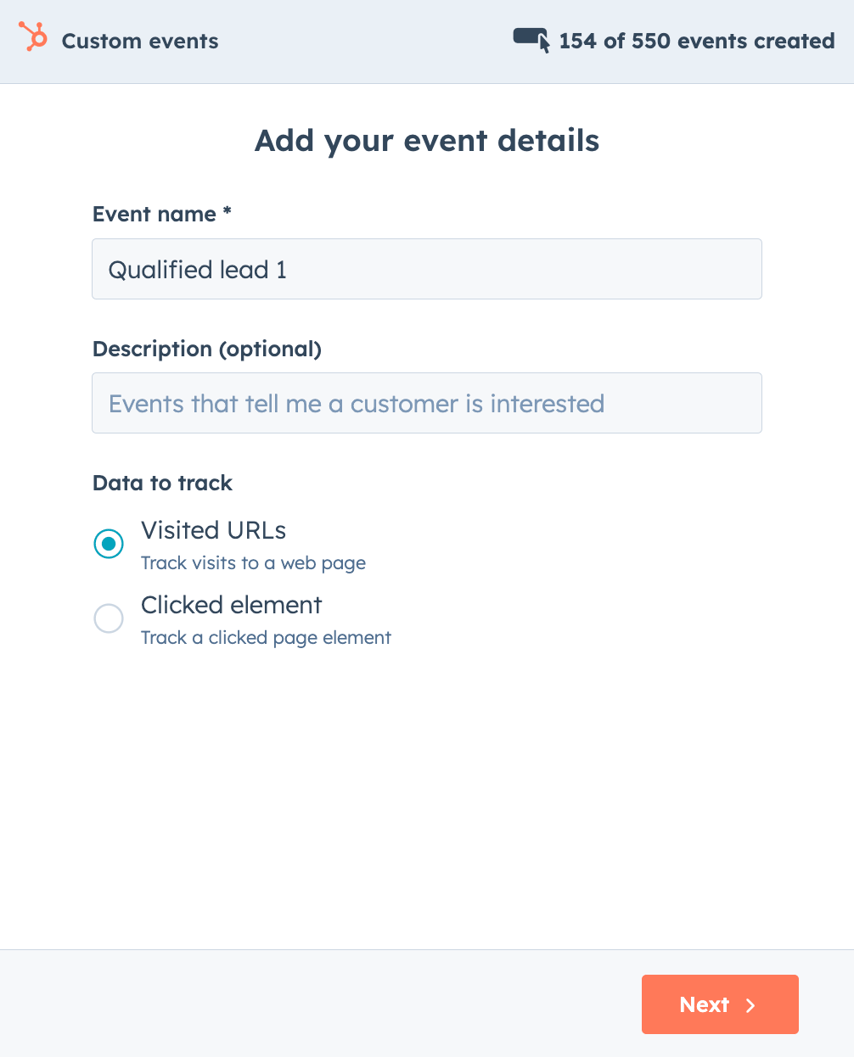Click inside the Event name field
This screenshot has width=854, height=1057.
pos(427,268)
